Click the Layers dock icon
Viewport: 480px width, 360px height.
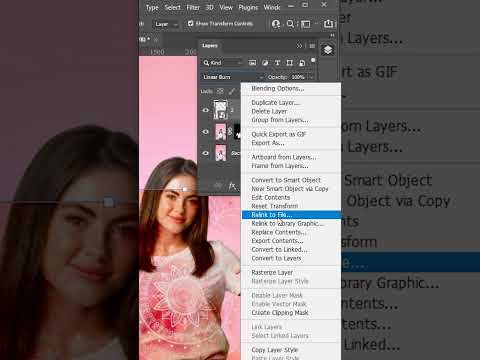328,50
